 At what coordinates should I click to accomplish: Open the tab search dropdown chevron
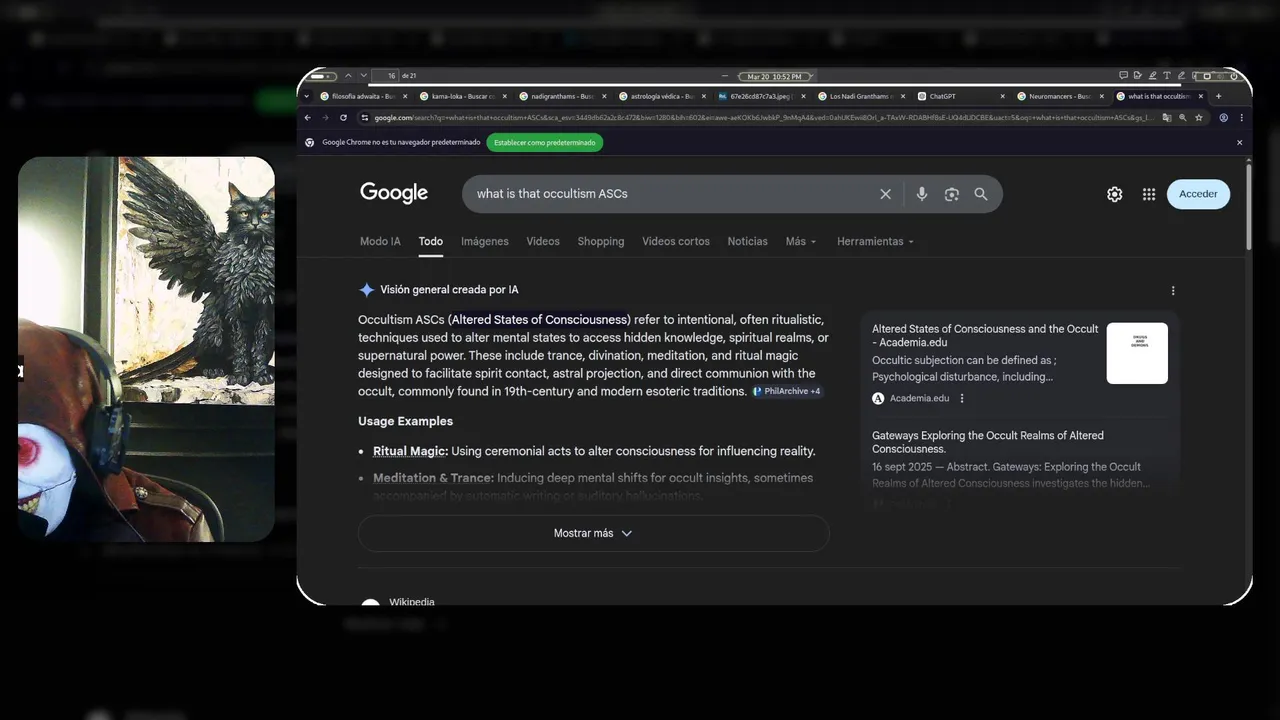coord(307,96)
